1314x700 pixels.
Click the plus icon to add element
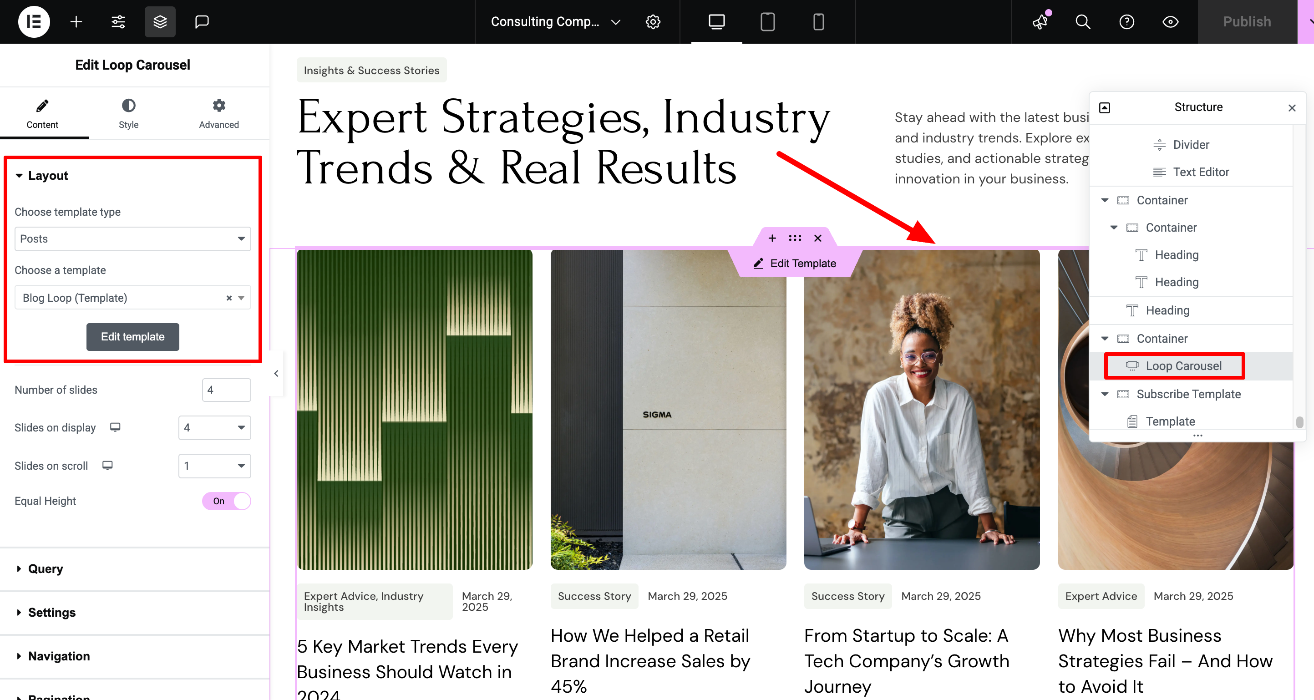point(76,21)
